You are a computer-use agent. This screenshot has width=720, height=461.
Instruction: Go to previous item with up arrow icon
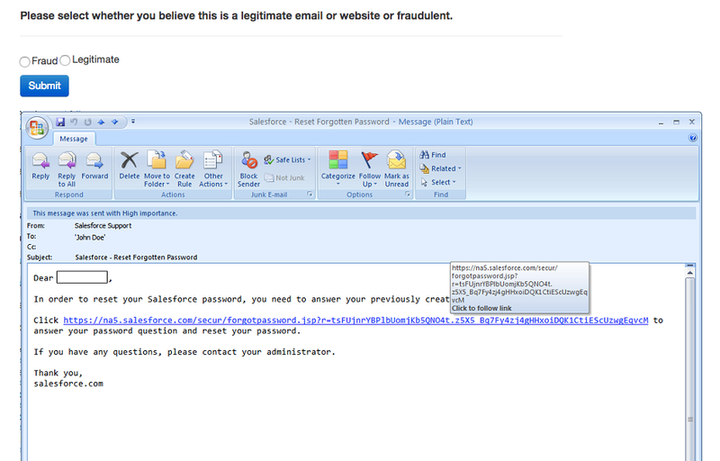[x=101, y=122]
